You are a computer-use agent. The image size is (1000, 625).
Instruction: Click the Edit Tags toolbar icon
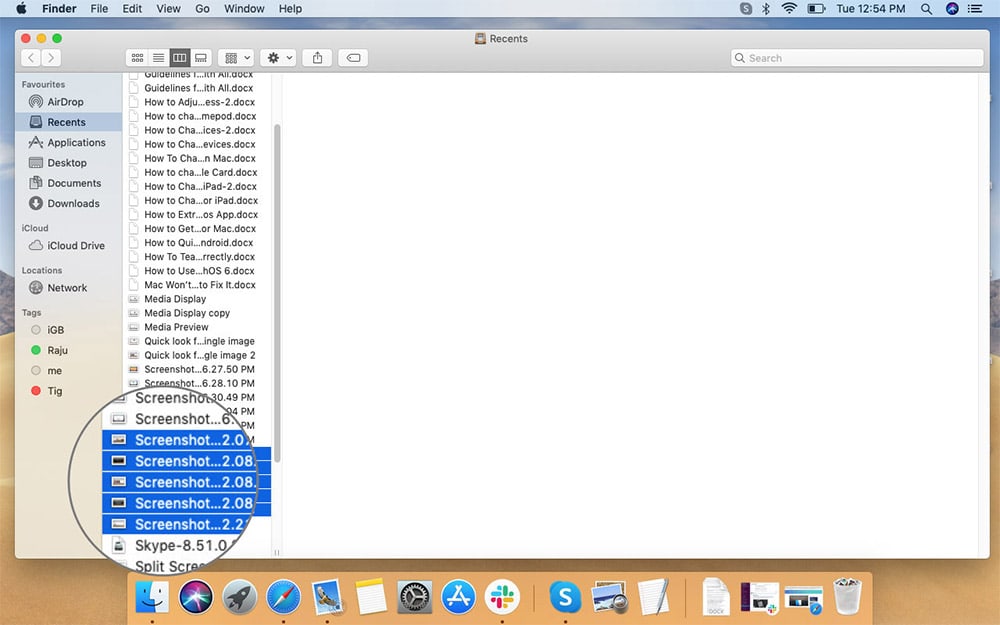point(352,57)
